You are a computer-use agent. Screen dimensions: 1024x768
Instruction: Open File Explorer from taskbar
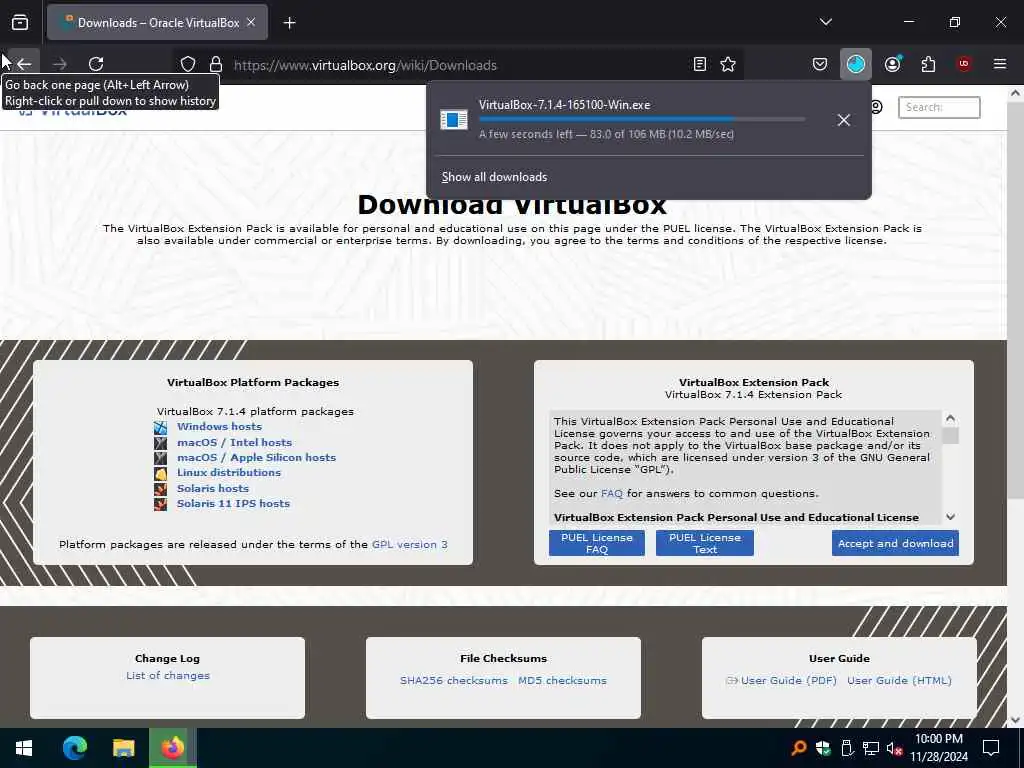(123, 748)
